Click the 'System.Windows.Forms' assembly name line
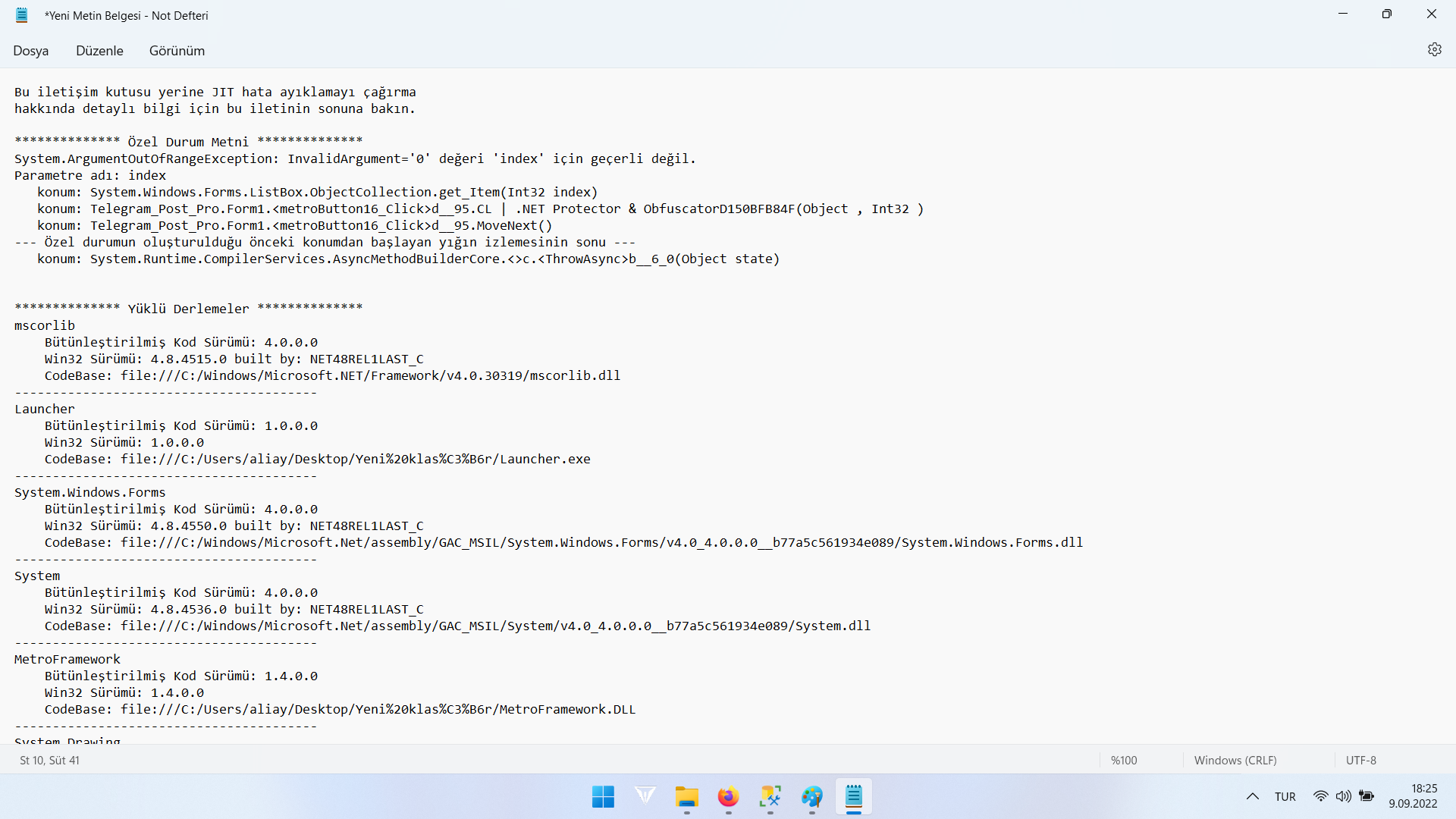 [x=90, y=492]
